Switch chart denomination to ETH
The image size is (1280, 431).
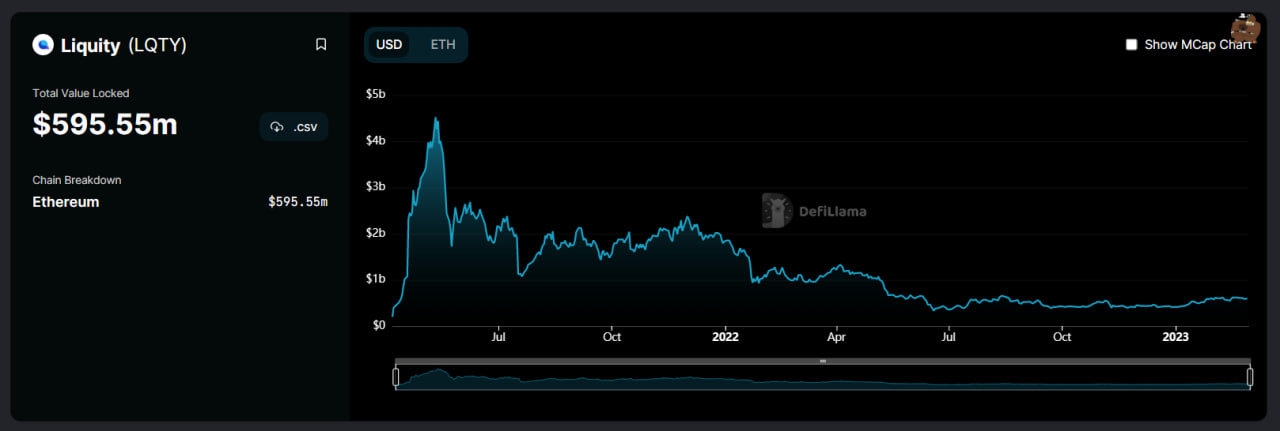coord(443,45)
